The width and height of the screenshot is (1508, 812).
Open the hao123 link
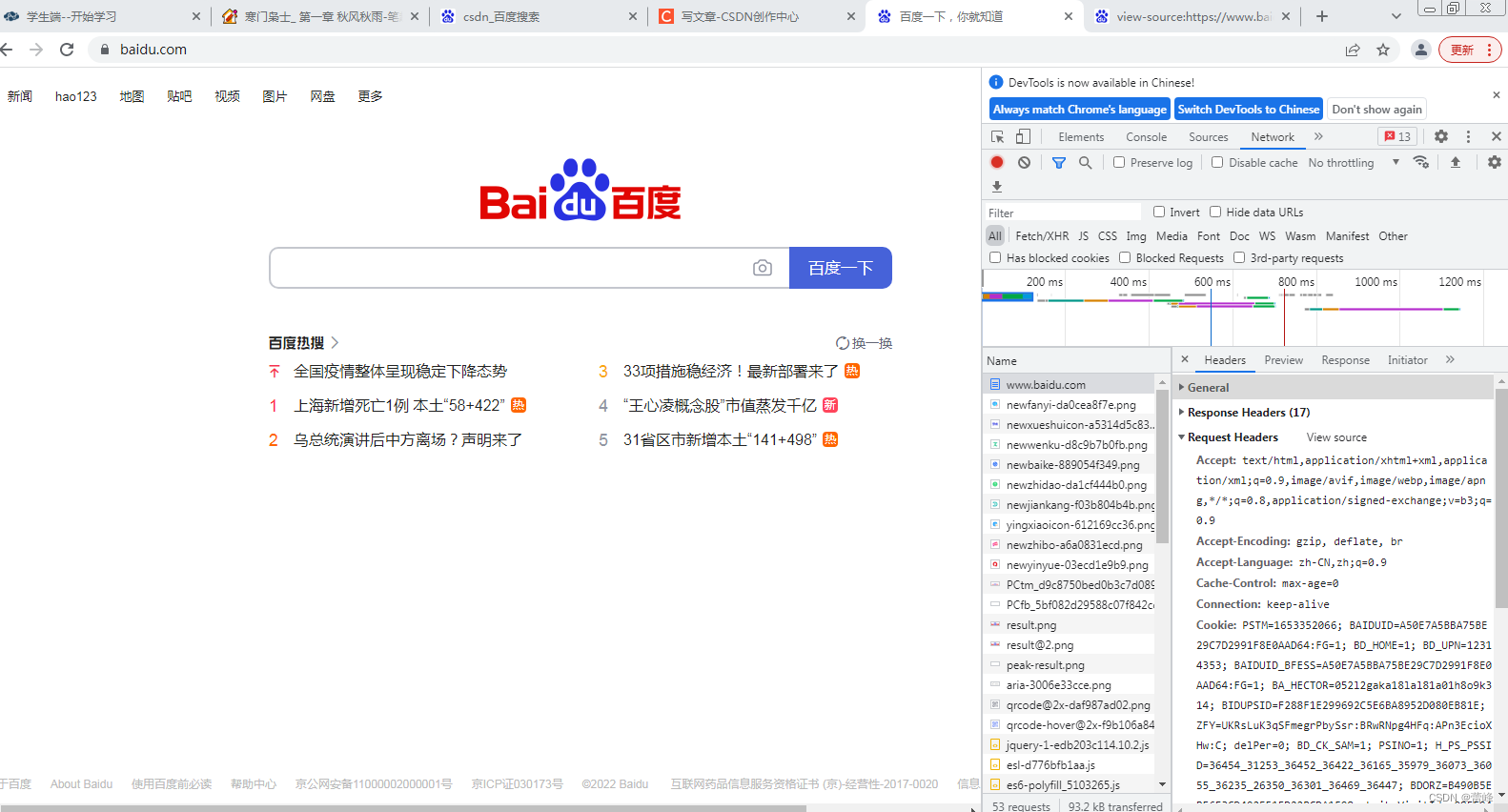pos(76,96)
